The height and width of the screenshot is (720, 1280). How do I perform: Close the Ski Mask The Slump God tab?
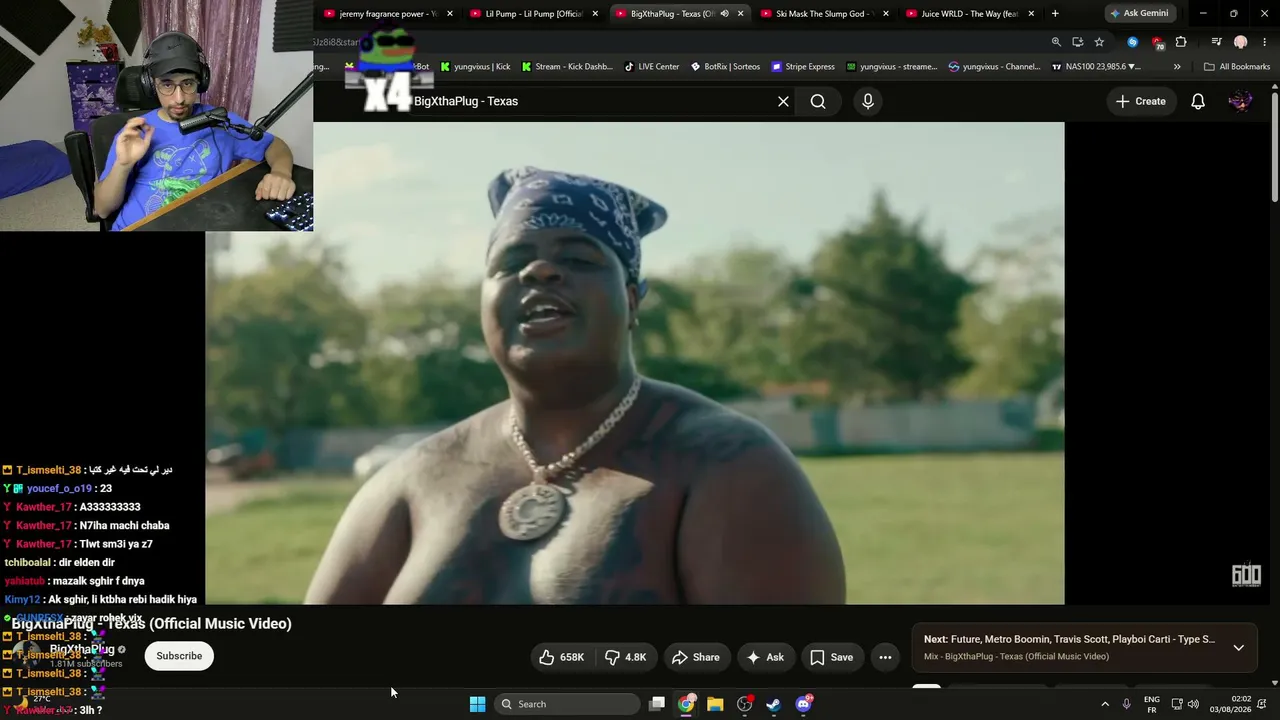pyautogui.click(x=885, y=14)
